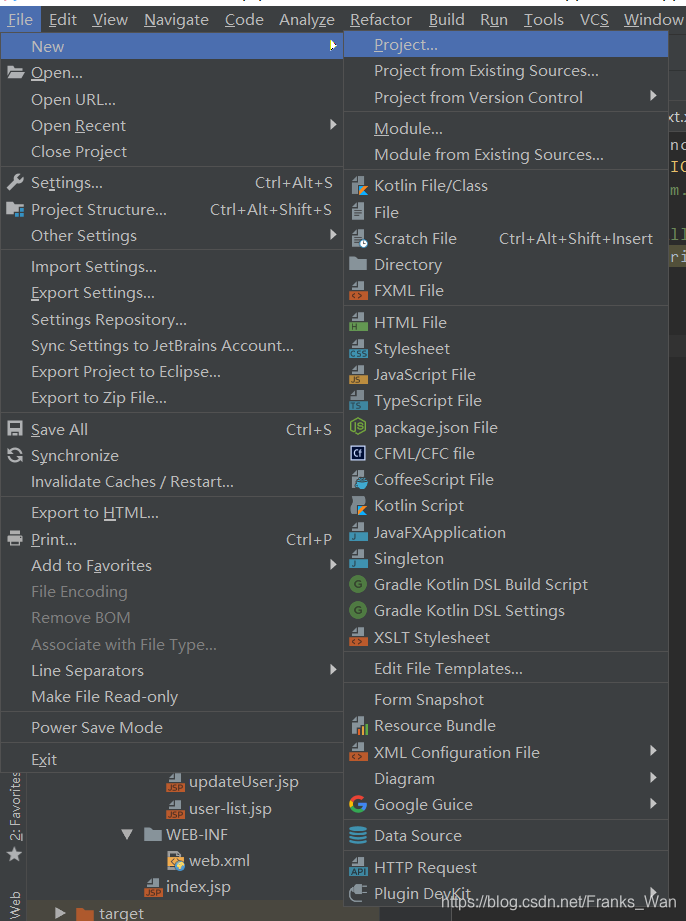This screenshot has width=686, height=921.
Task: Select Edit File Templates...
Action: [x=506, y=668]
